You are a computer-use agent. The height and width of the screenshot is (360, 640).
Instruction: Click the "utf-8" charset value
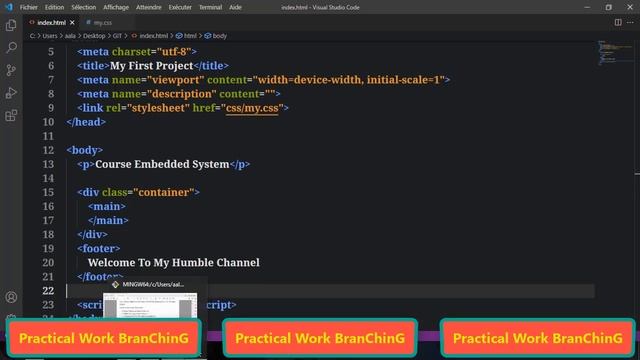coord(174,52)
